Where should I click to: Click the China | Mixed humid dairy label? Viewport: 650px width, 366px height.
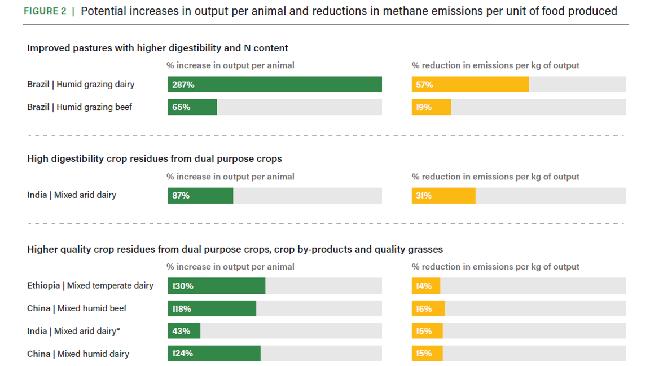coord(78,354)
